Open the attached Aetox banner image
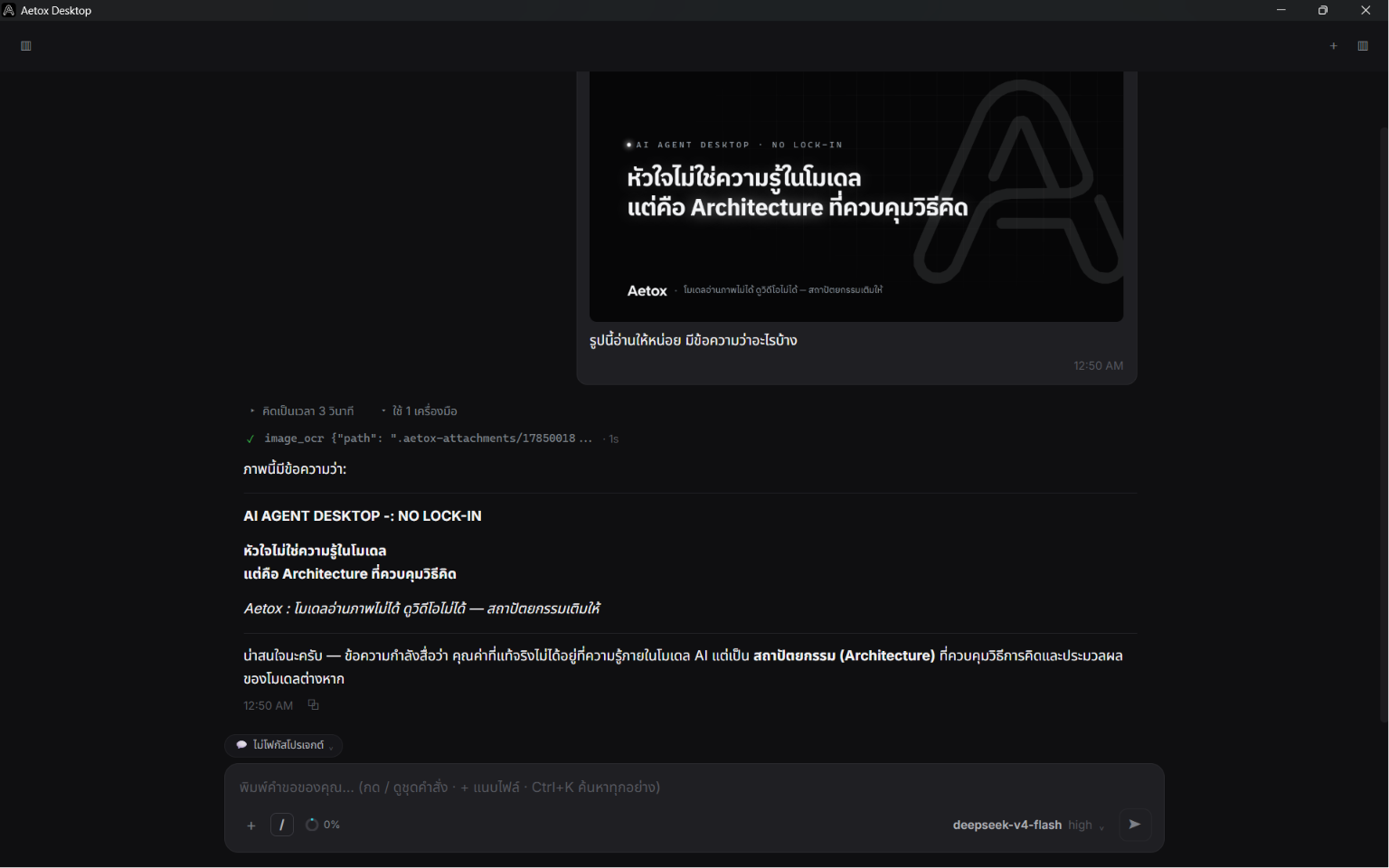The image size is (1389, 868). pyautogui.click(x=856, y=196)
